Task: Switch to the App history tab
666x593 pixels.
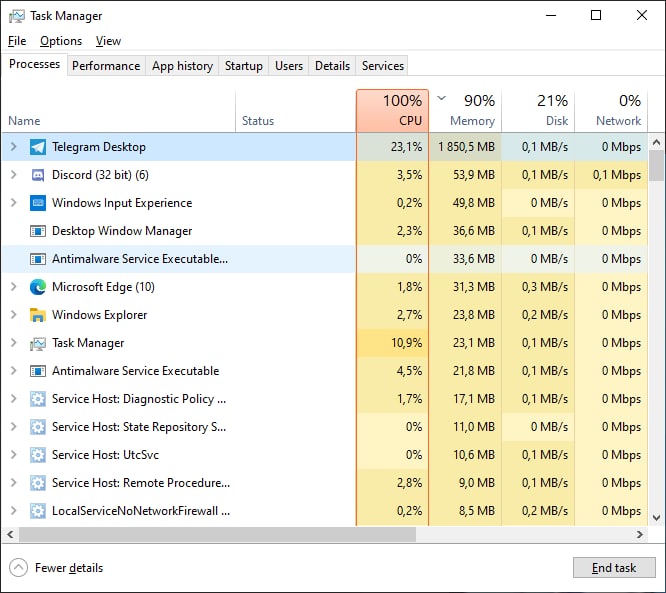Action: [182, 66]
